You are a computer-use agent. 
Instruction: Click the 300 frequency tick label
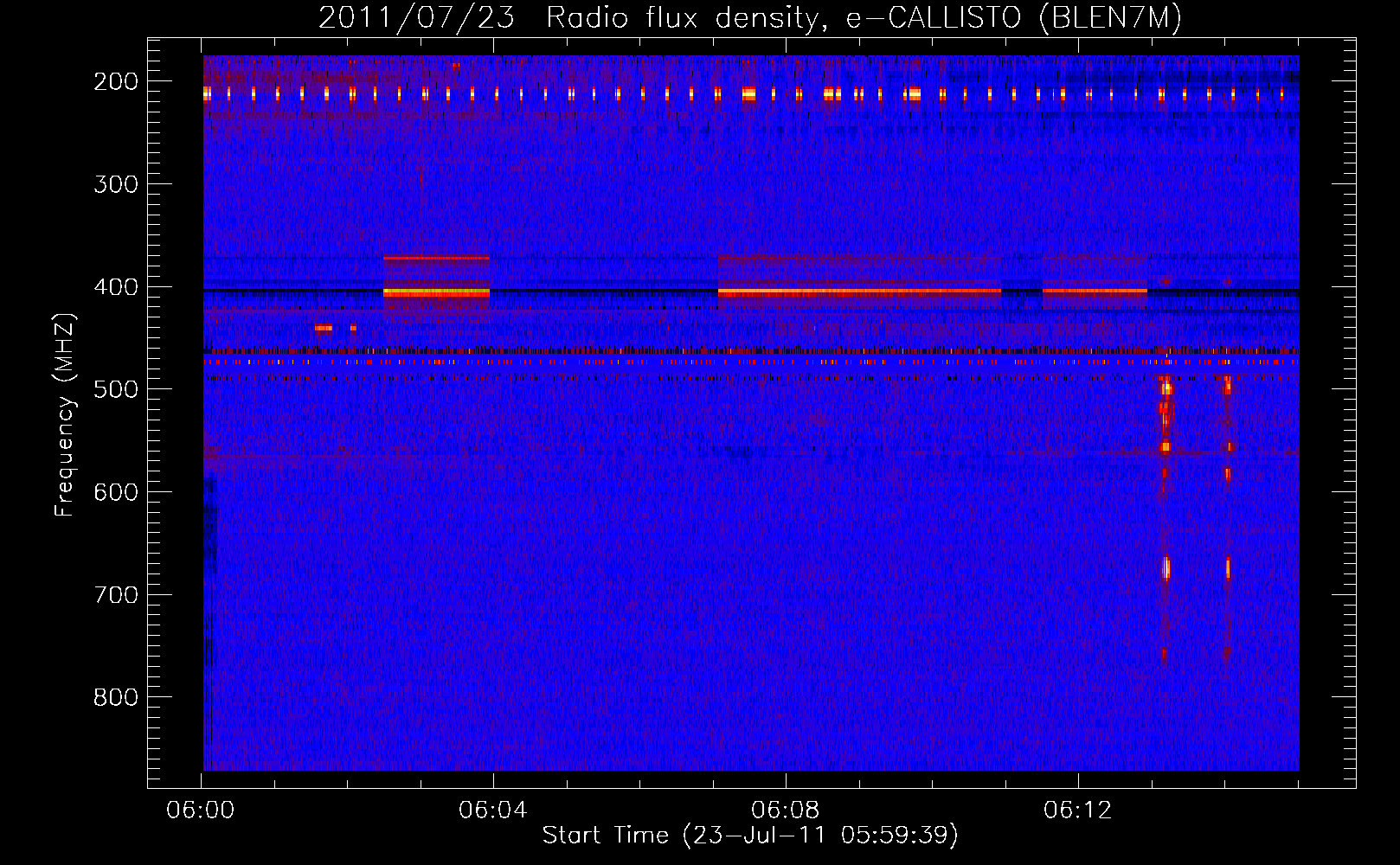coord(116,184)
